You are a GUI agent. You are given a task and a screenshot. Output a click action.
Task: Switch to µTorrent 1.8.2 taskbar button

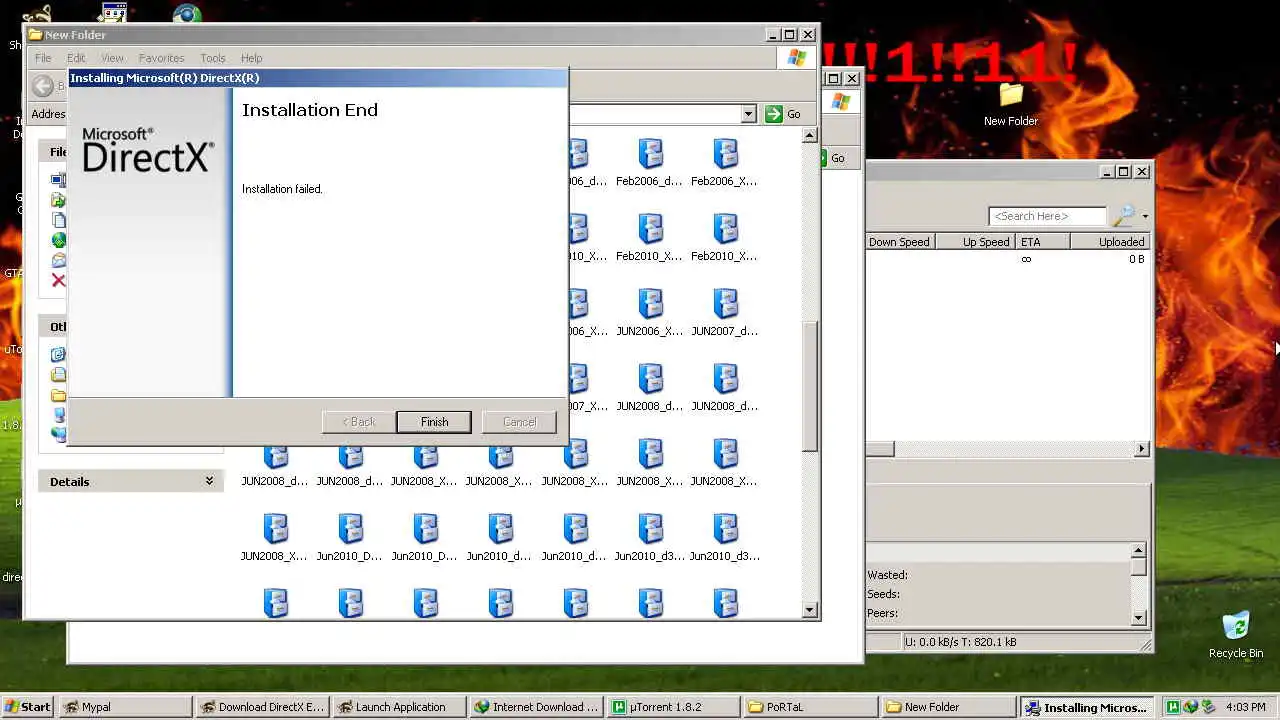675,707
